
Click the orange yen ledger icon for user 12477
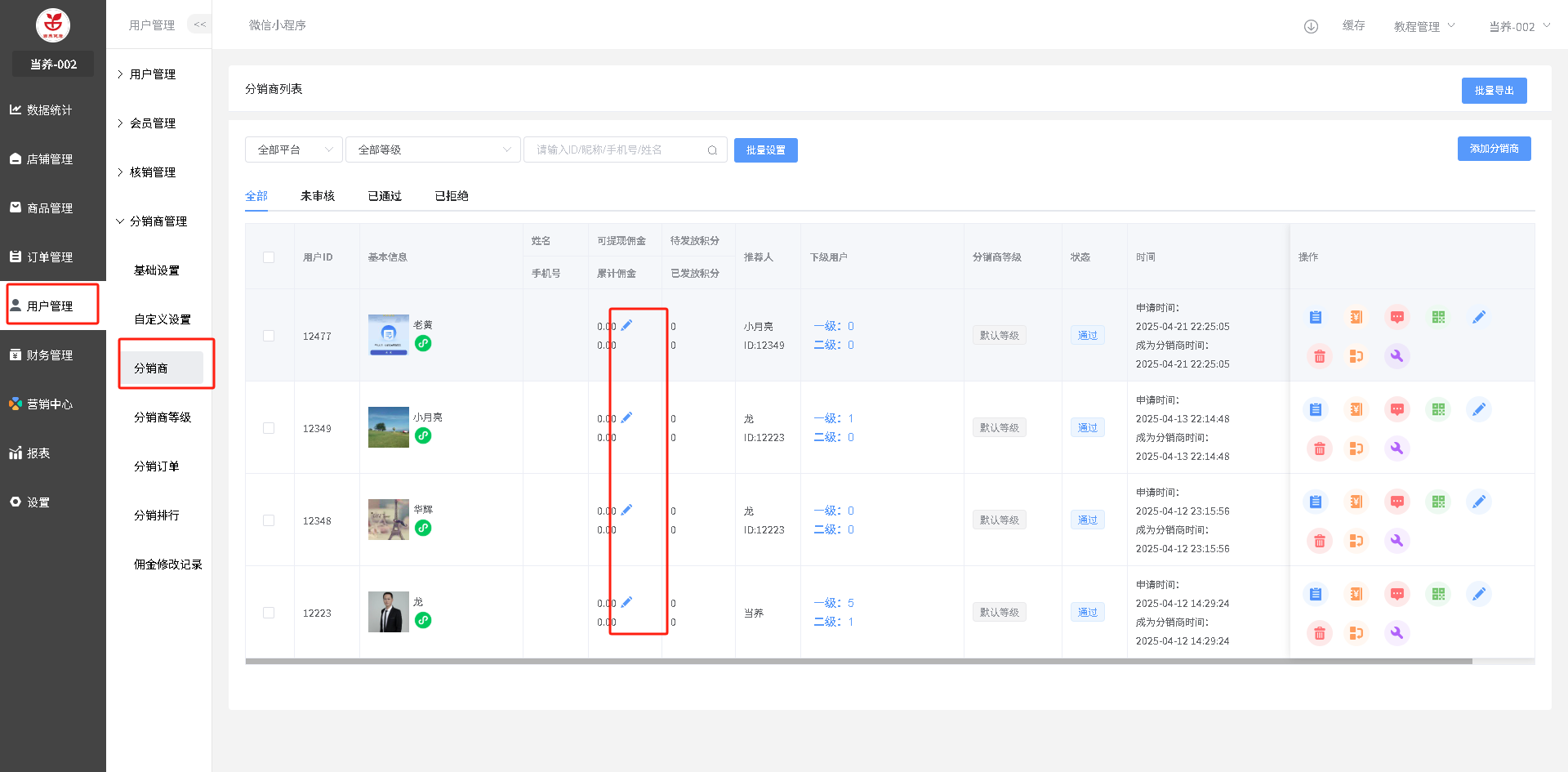pyautogui.click(x=1356, y=317)
